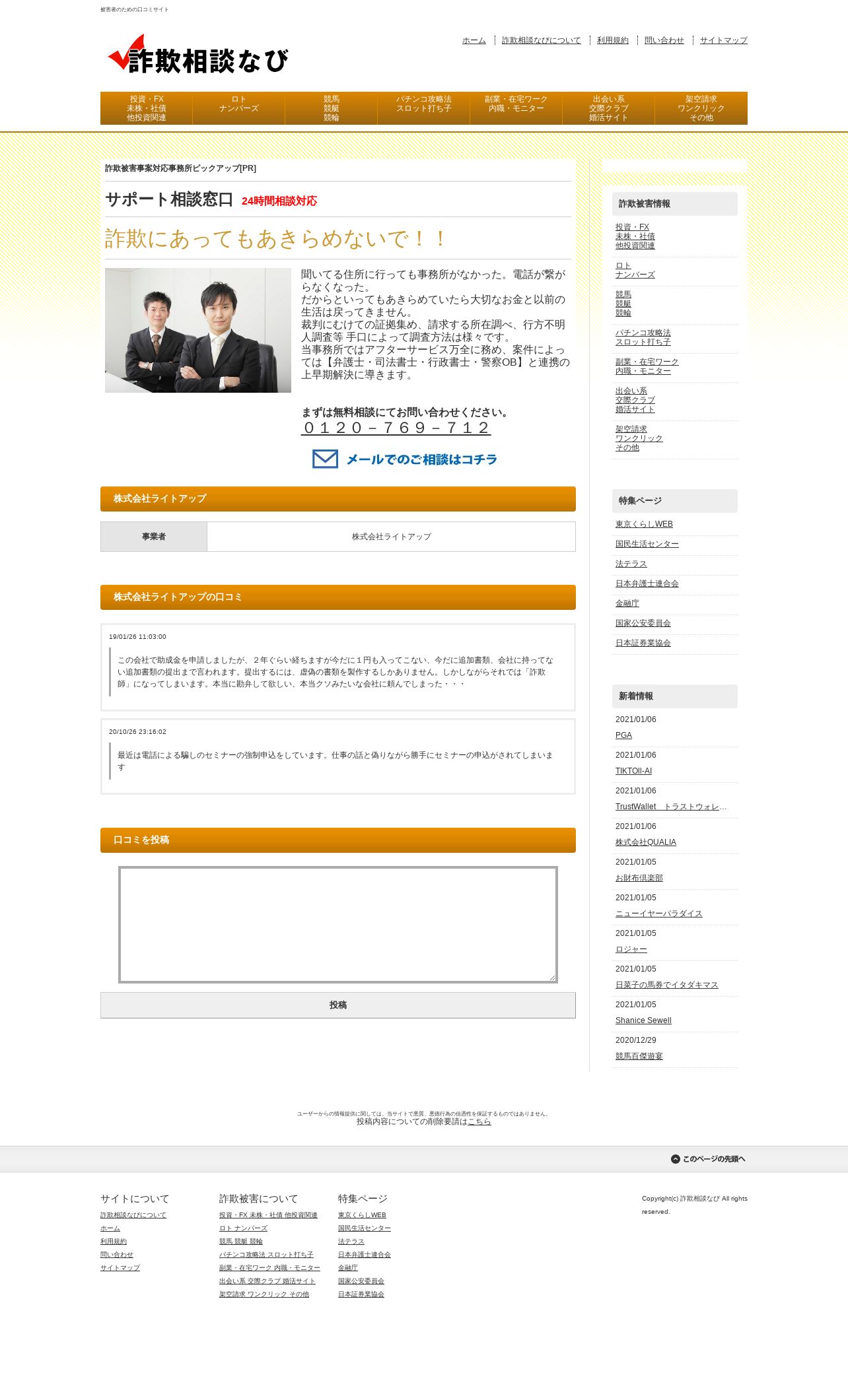Click the two businessmen photo

(x=198, y=330)
